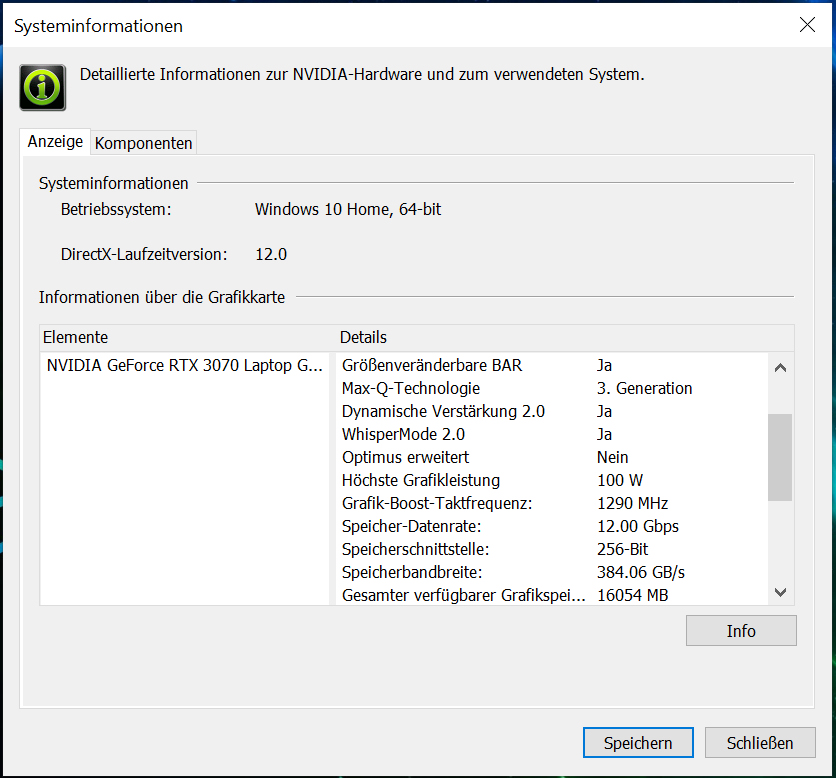Screen dimensions: 836x778
Task: Select the Anzeige tab
Action: (x=55, y=142)
